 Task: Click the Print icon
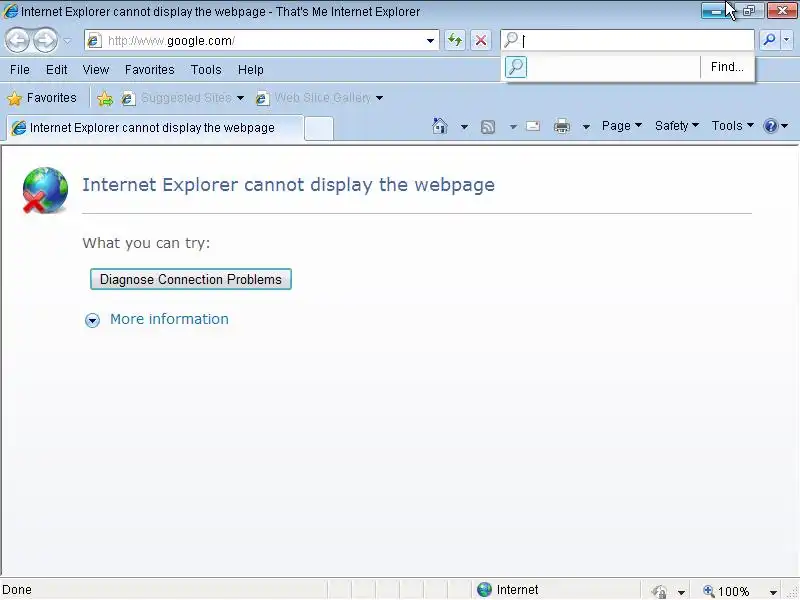(x=562, y=126)
